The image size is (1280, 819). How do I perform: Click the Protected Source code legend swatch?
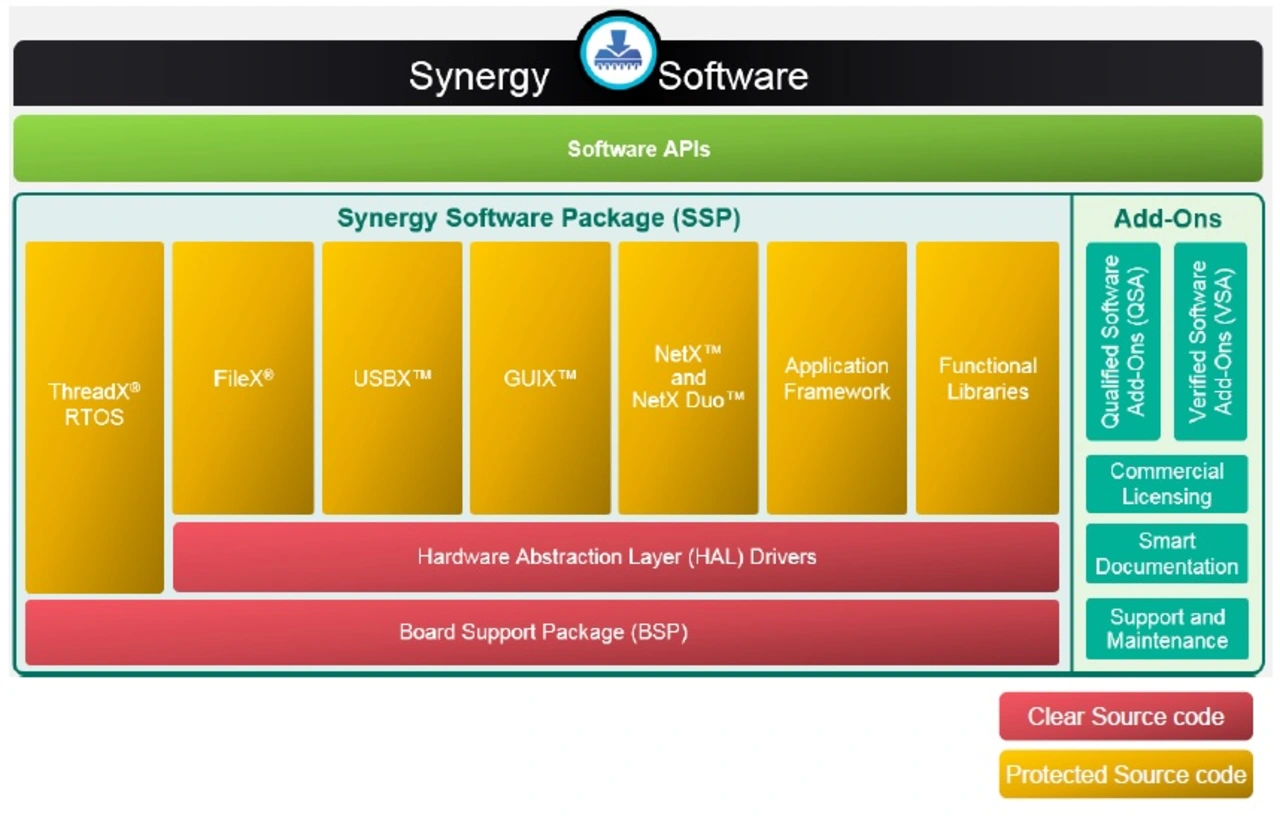[x=1125, y=775]
